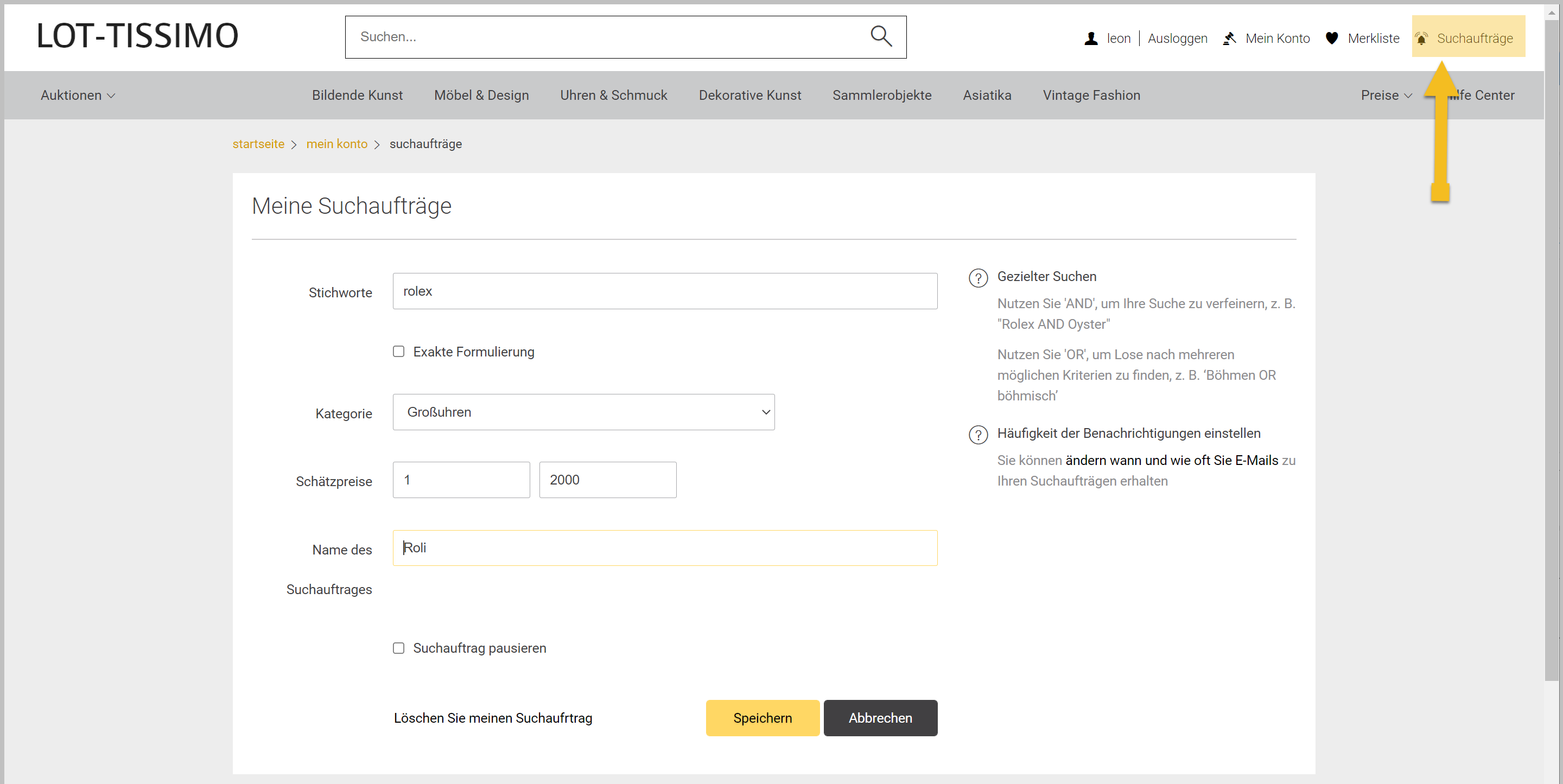Click the Stichworte field containing rolex

[x=665, y=291]
